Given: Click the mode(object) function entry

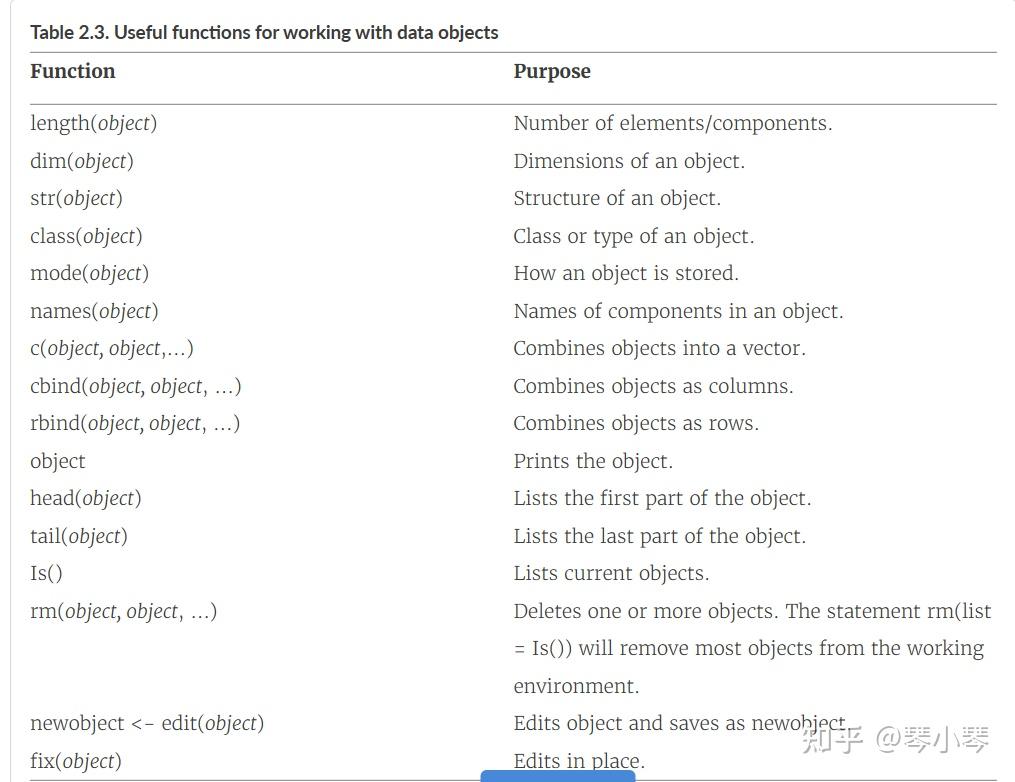Looking at the screenshot, I should click(89, 273).
